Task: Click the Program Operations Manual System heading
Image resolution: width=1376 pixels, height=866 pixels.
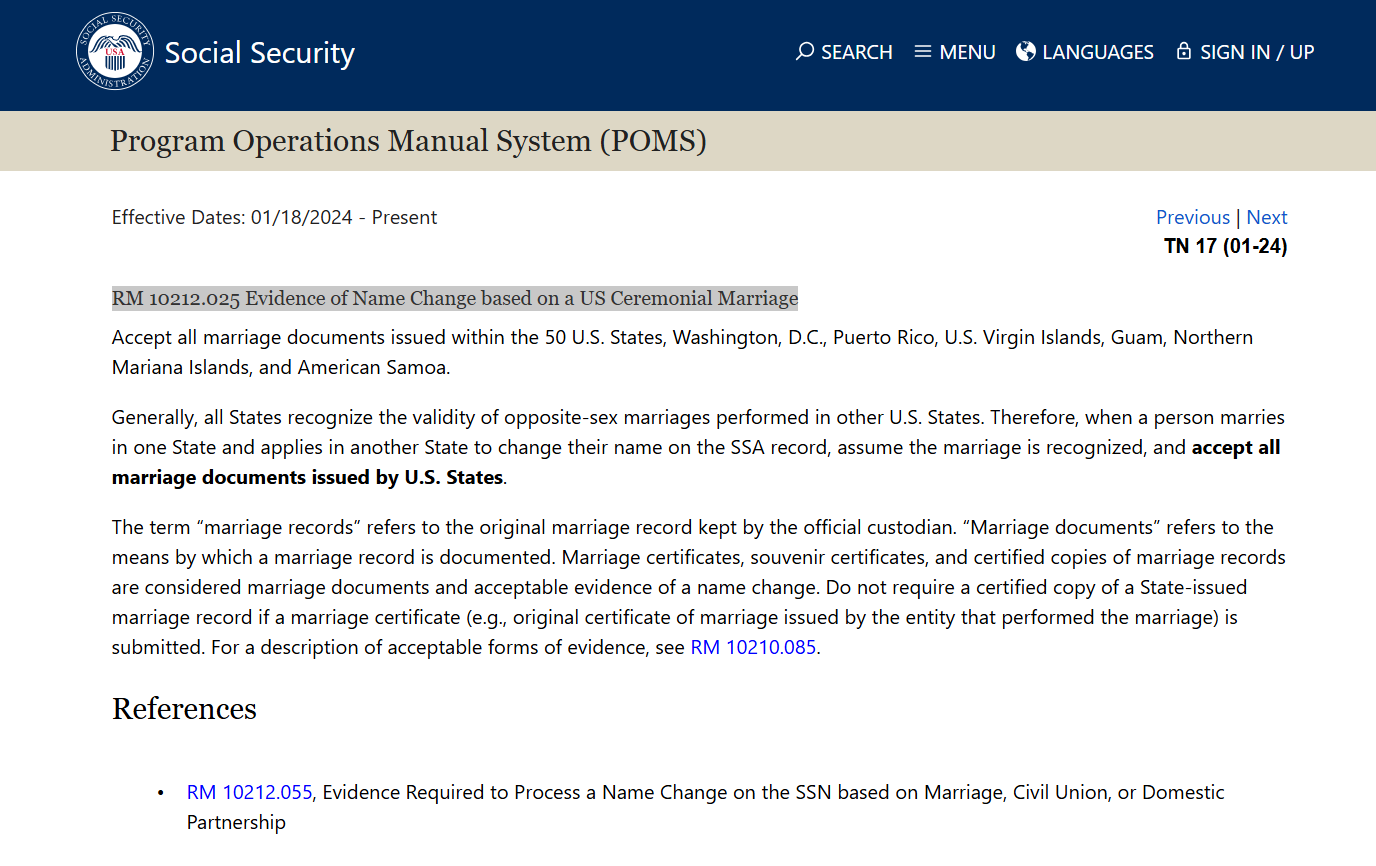Action: [408, 141]
